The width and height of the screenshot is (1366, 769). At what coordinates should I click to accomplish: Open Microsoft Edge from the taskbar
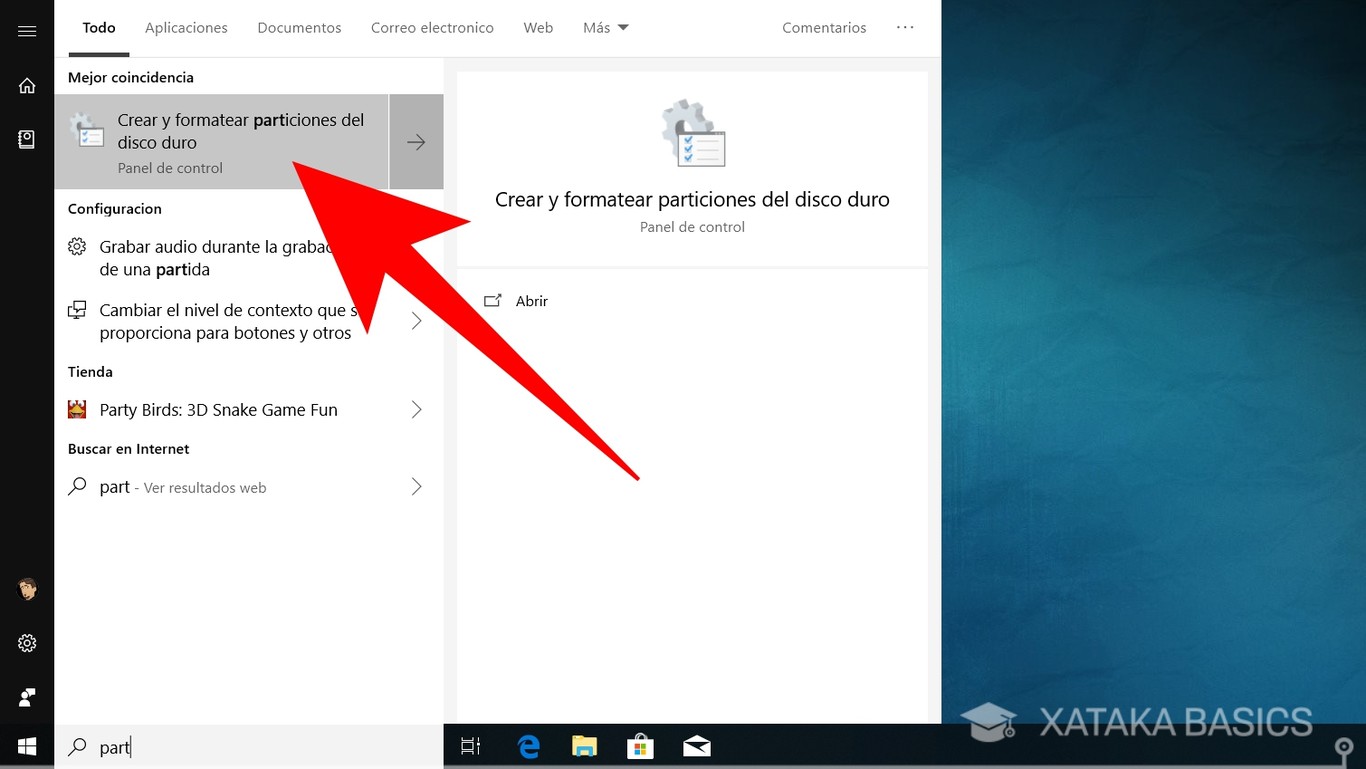[x=528, y=745]
